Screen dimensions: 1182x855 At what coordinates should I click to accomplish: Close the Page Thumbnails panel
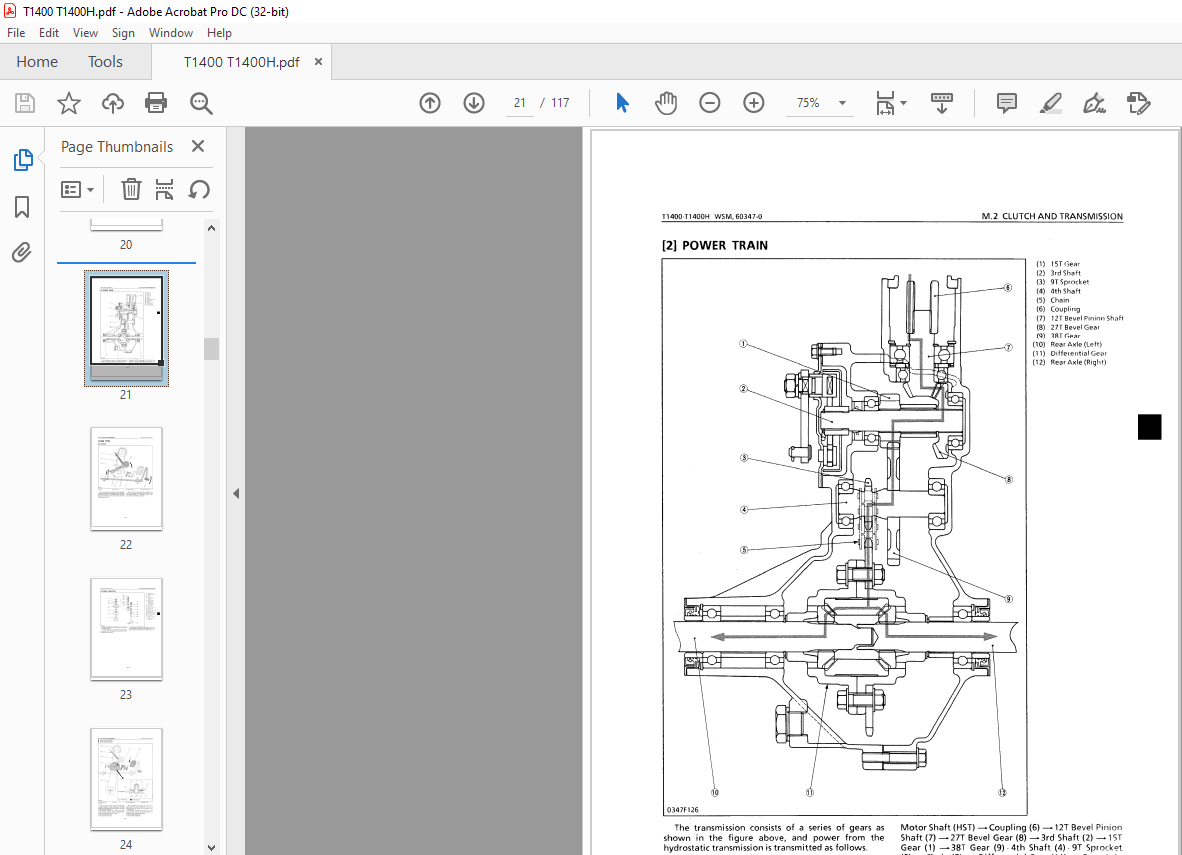pyautogui.click(x=198, y=146)
